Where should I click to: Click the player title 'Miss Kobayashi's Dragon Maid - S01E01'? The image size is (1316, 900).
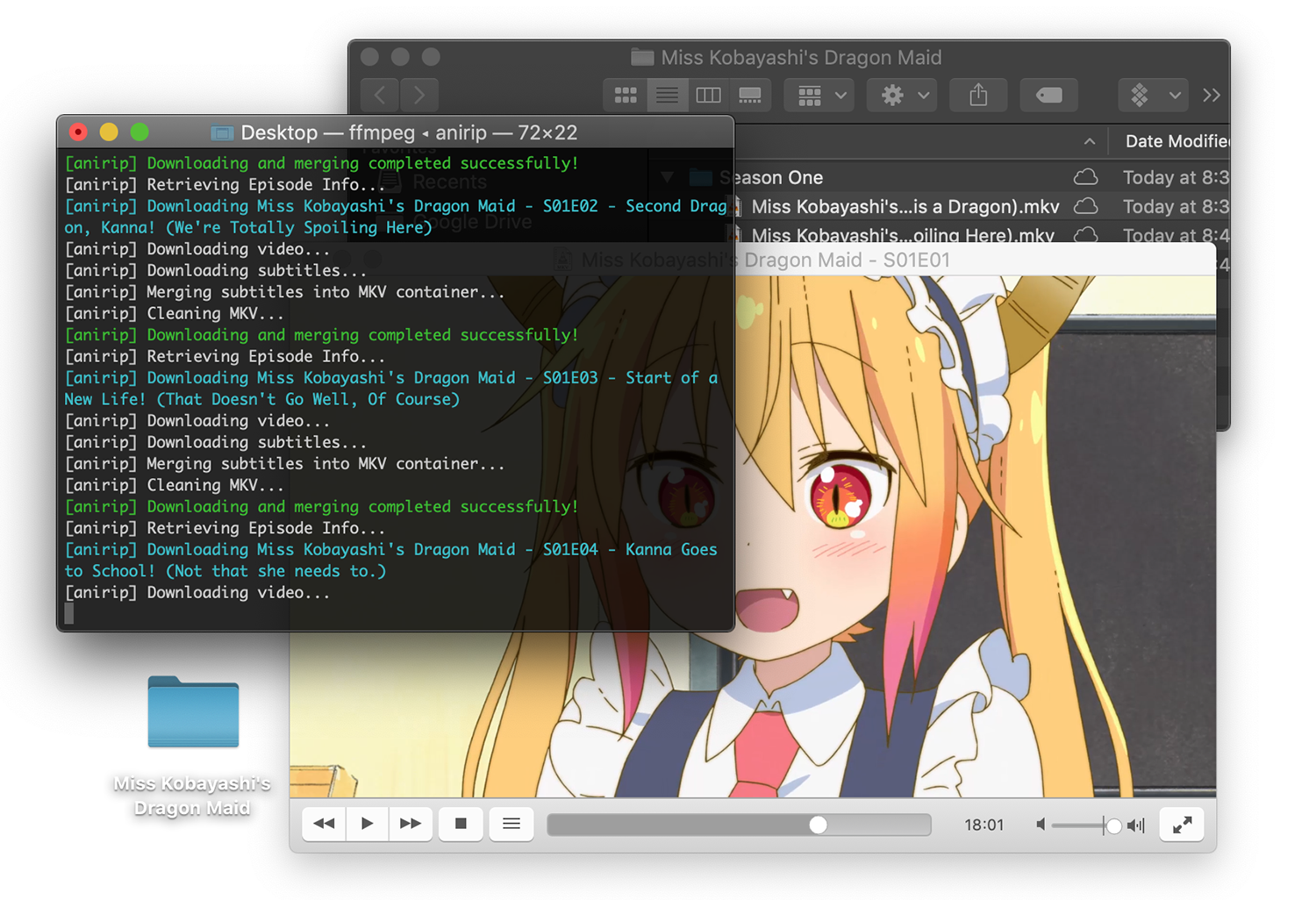point(766,261)
